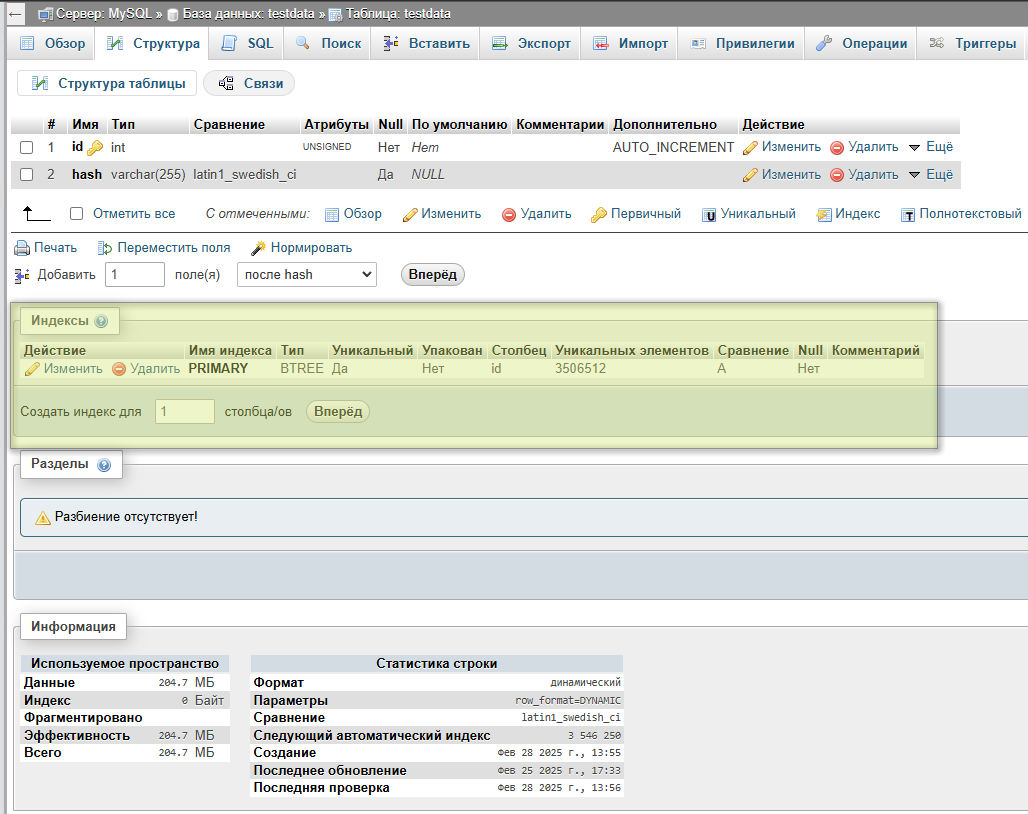Click the wand icon beside Нормировать
This screenshot has width=1028, height=814.
click(x=259, y=248)
